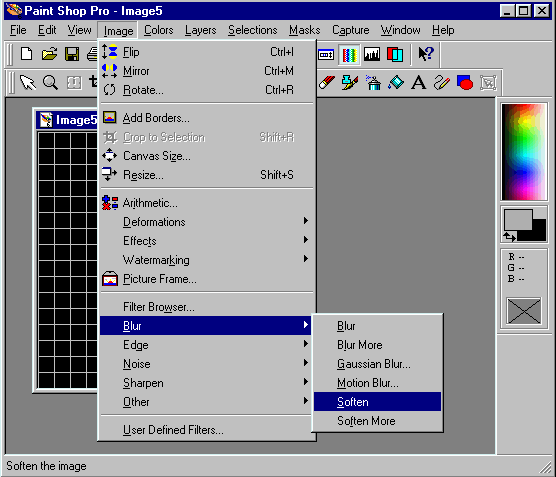Image resolution: width=556 pixels, height=477 pixels.
Task: Click the Flip menu item
Action: pos(207,52)
